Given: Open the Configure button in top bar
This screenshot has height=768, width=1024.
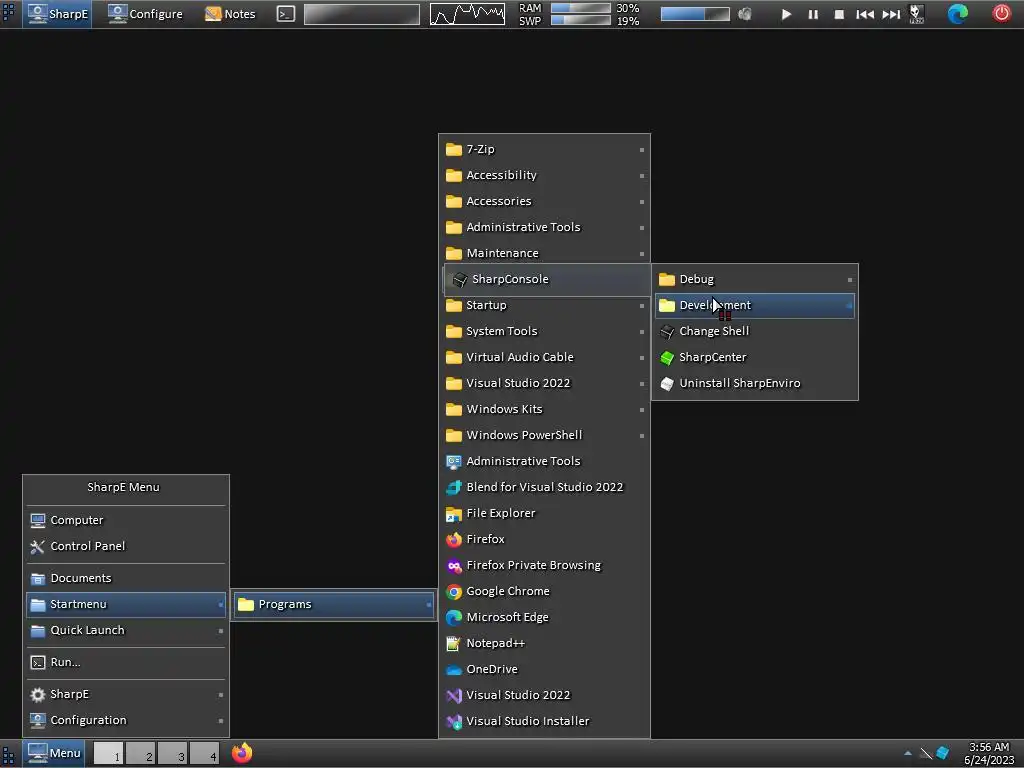Looking at the screenshot, I should coord(145,14).
